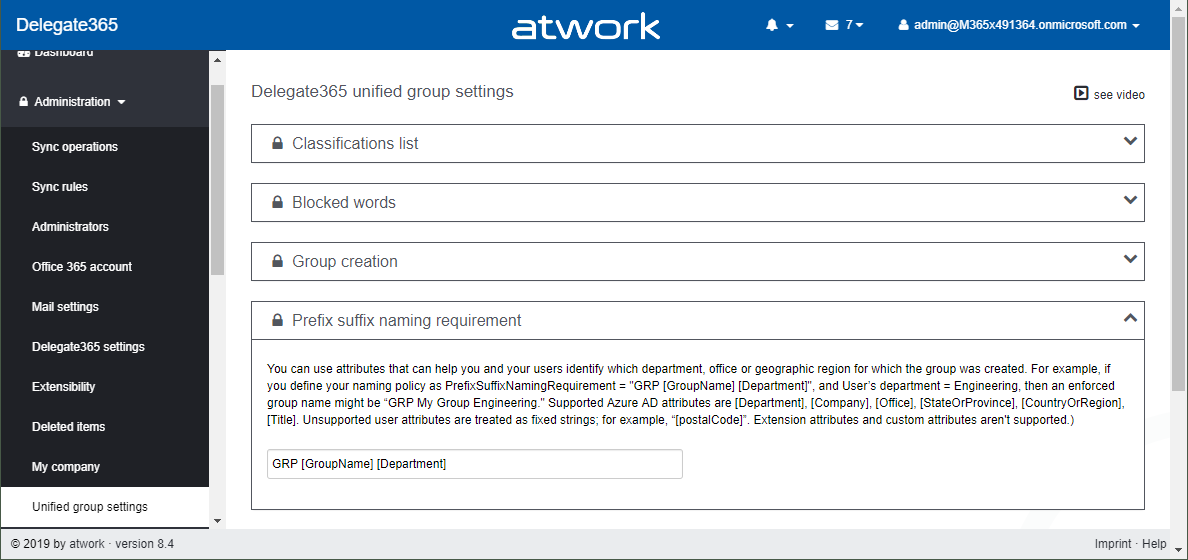Click the lock icon beside Group creation
1188x560 pixels.
click(x=277, y=262)
